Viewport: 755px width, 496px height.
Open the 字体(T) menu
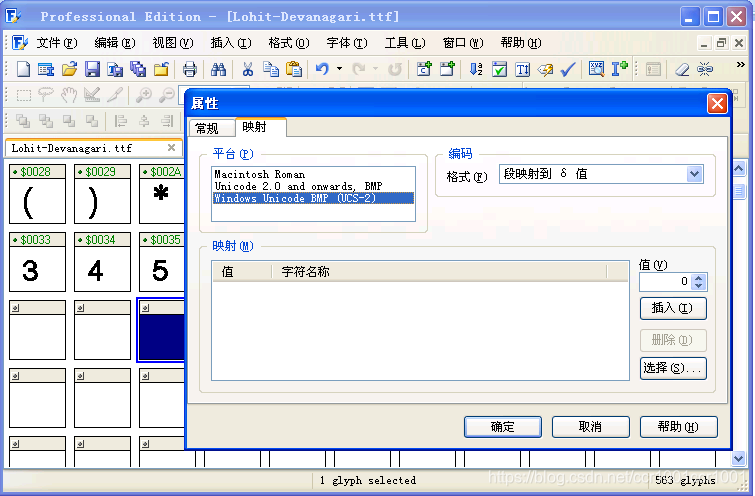click(347, 43)
